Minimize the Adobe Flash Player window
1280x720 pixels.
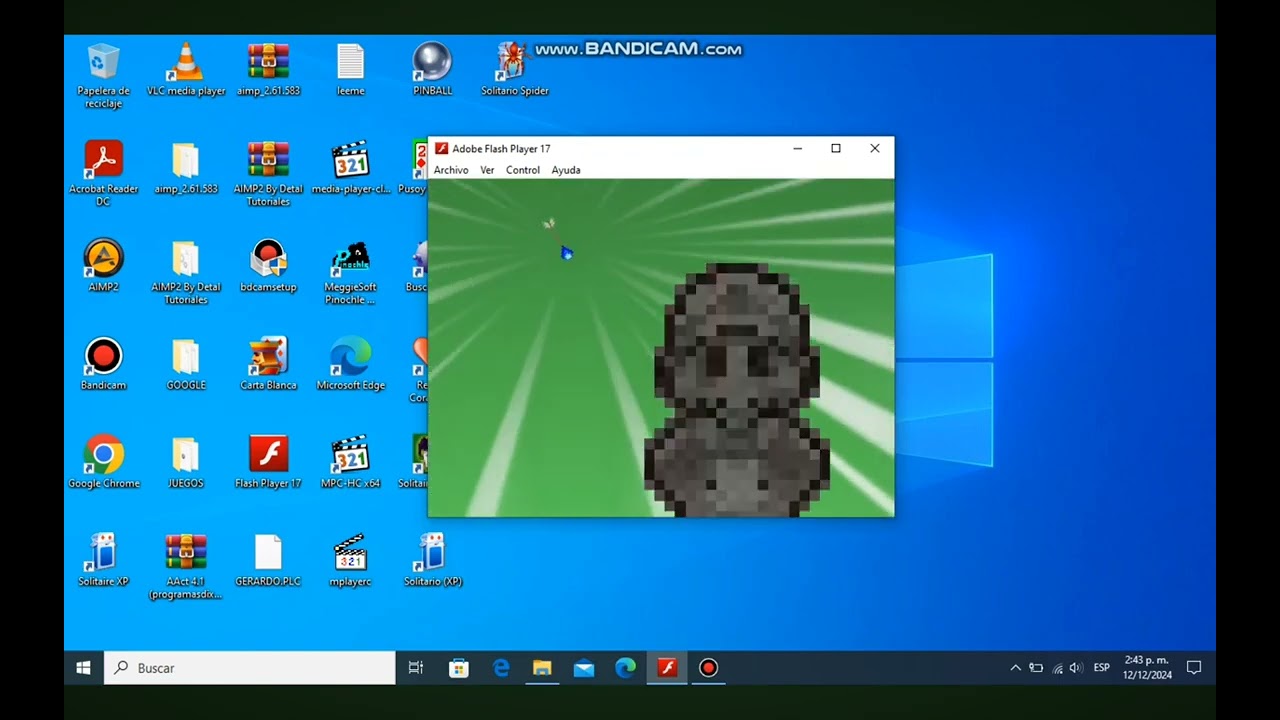(x=797, y=149)
